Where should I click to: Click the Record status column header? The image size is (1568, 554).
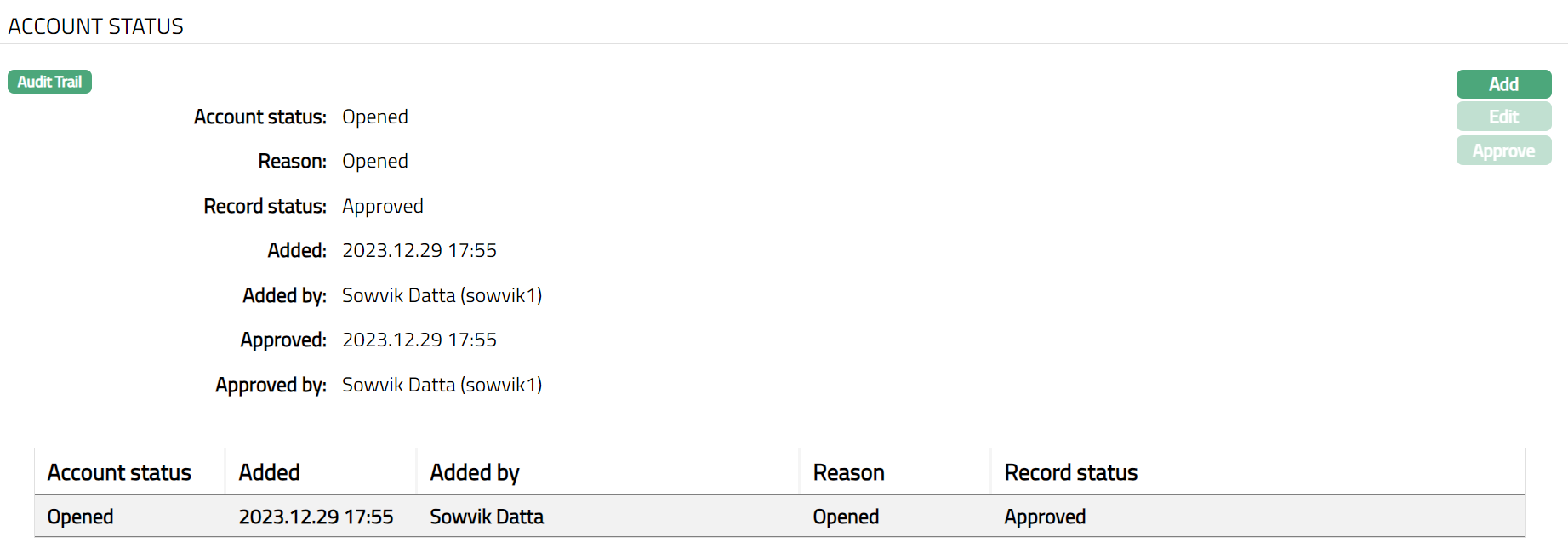pyautogui.click(x=1070, y=472)
